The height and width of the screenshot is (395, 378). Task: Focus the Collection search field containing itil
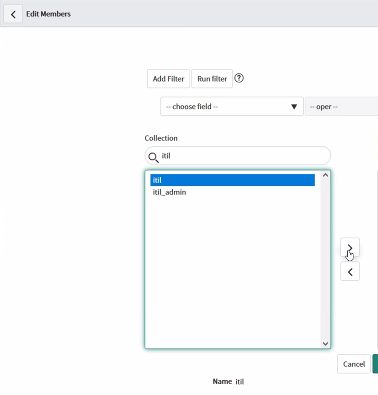coord(238,156)
